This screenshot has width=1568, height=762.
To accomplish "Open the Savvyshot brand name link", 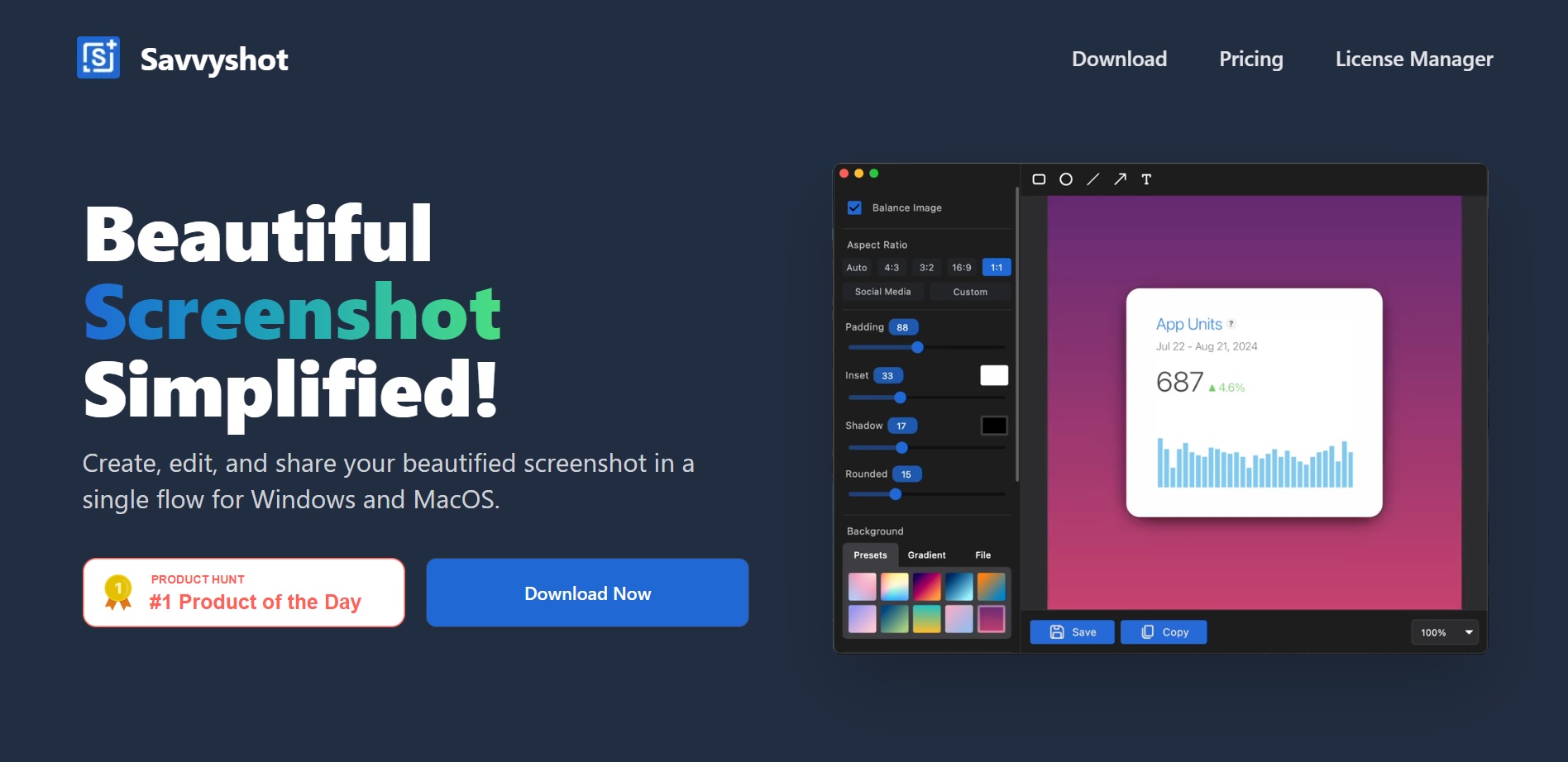I will coord(214,60).
